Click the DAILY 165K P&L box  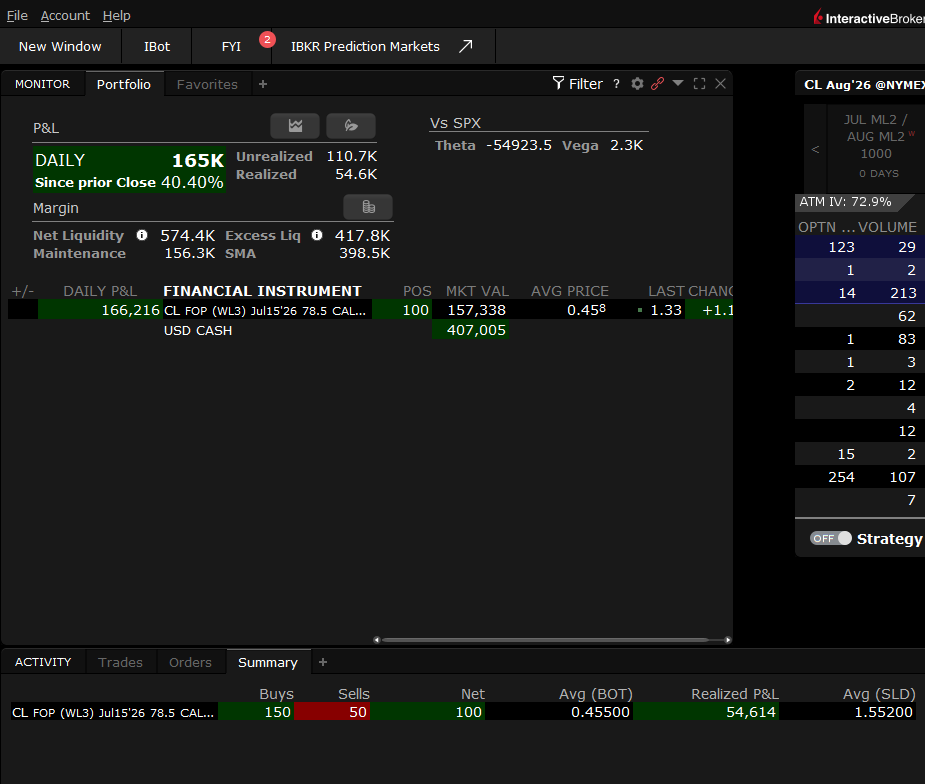coord(129,170)
